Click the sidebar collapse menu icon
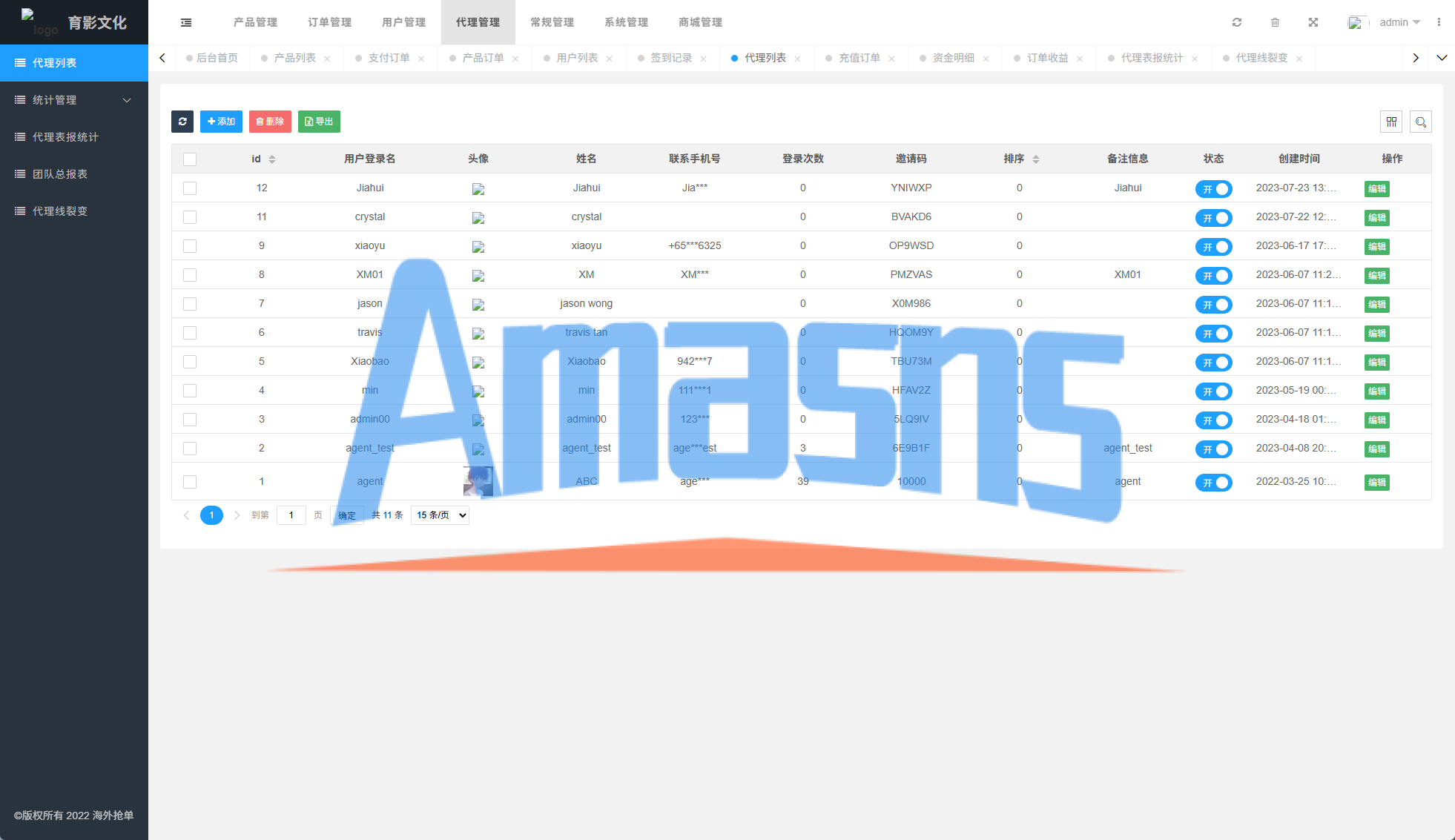The height and width of the screenshot is (840, 1455). point(186,22)
